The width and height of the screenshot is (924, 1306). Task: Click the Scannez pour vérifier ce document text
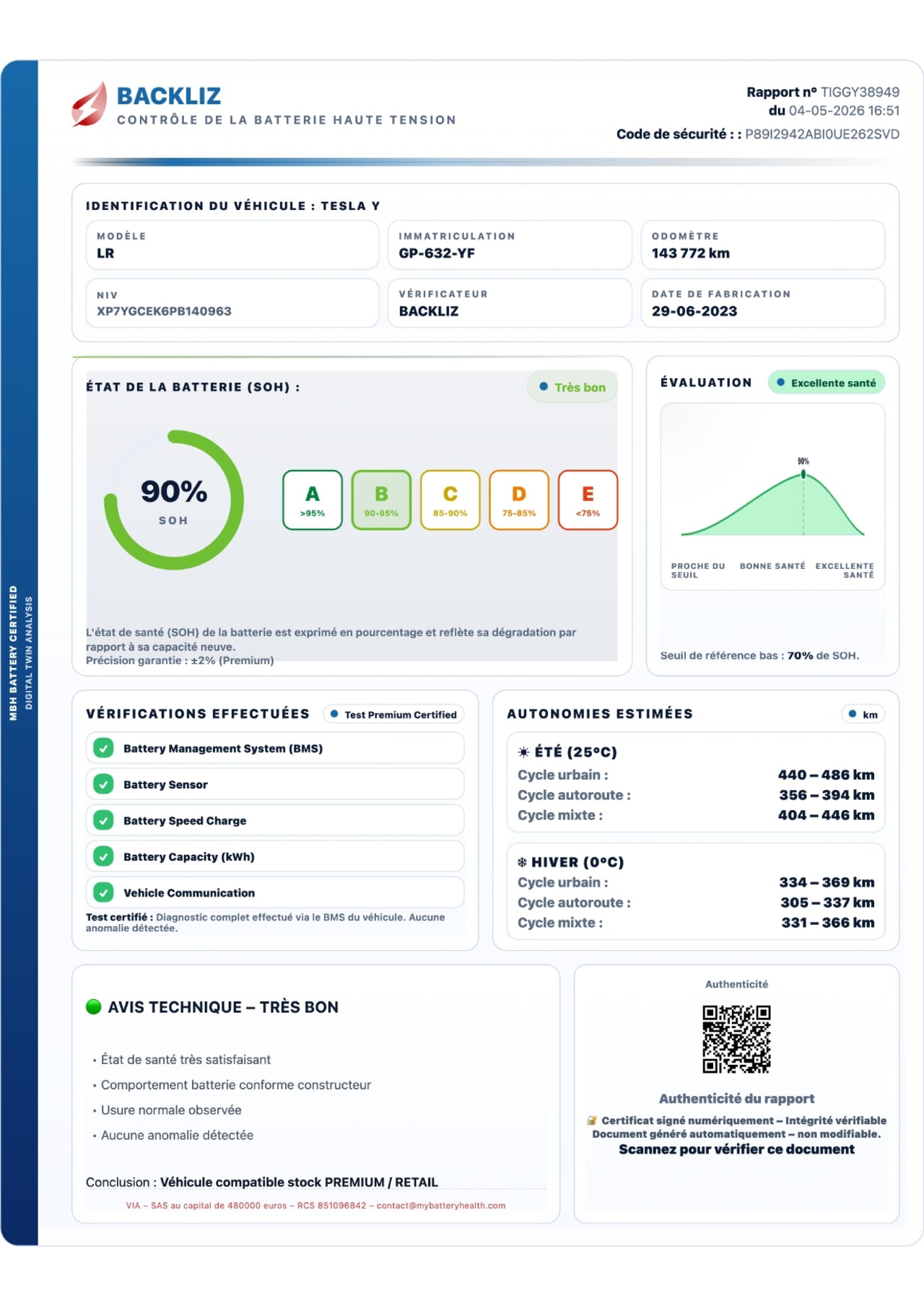(x=736, y=1149)
